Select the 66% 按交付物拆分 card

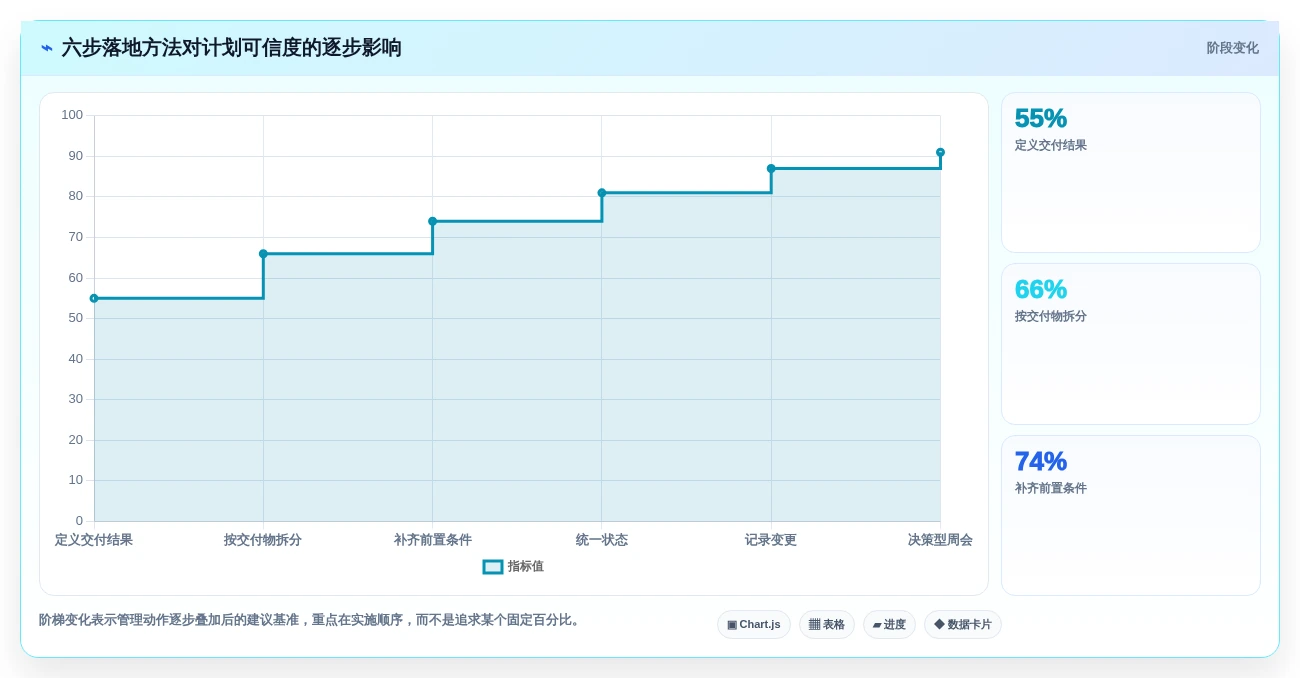click(x=1131, y=344)
